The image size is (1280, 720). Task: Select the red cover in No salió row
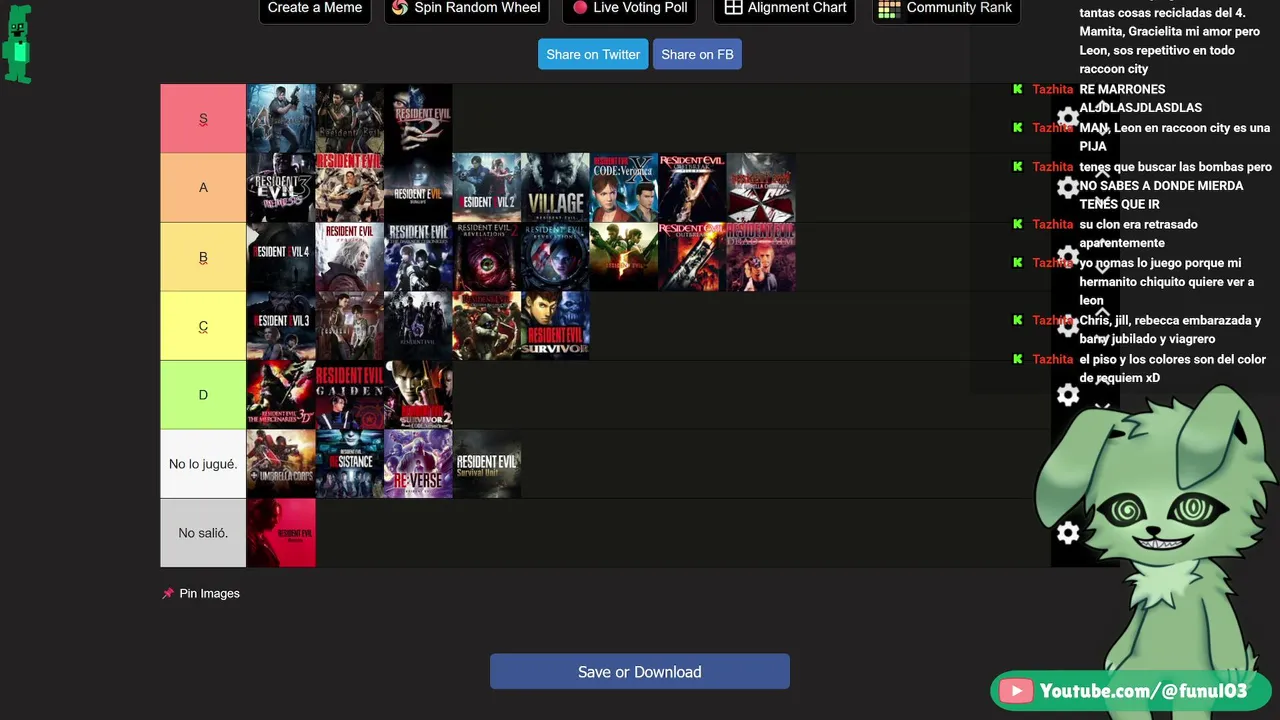point(281,533)
